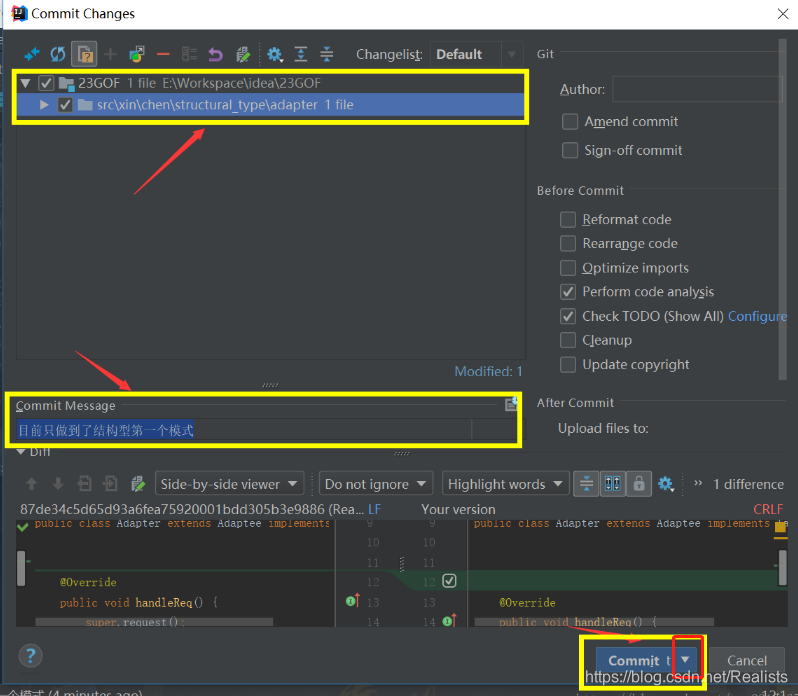This screenshot has height=696, width=798.
Task: Enable Amend commit checkbox
Action: (x=569, y=122)
